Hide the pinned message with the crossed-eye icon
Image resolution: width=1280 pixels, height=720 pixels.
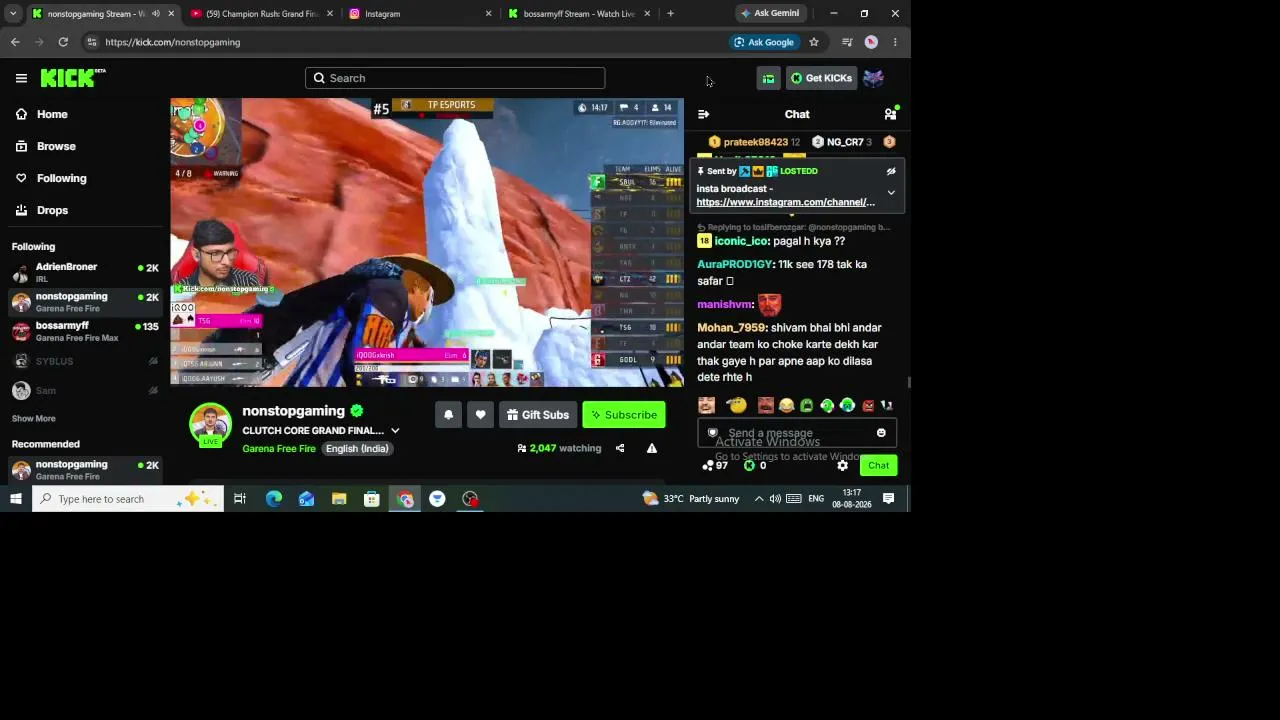[891, 171]
